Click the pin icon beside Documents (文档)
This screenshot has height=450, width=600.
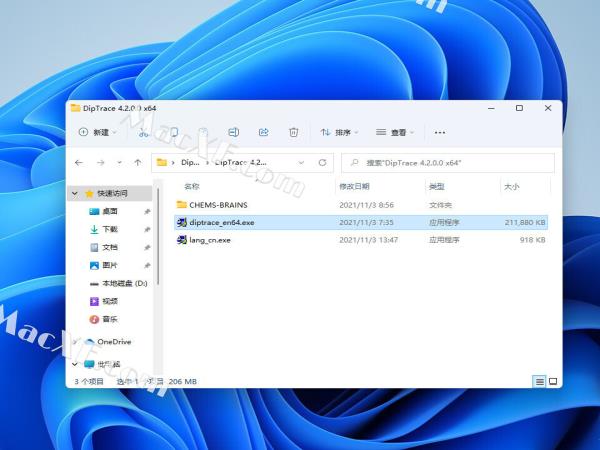tap(147, 247)
